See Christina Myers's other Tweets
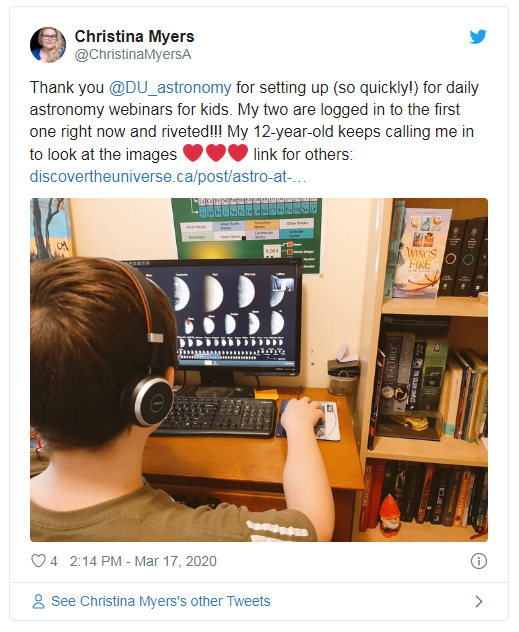 (160, 601)
